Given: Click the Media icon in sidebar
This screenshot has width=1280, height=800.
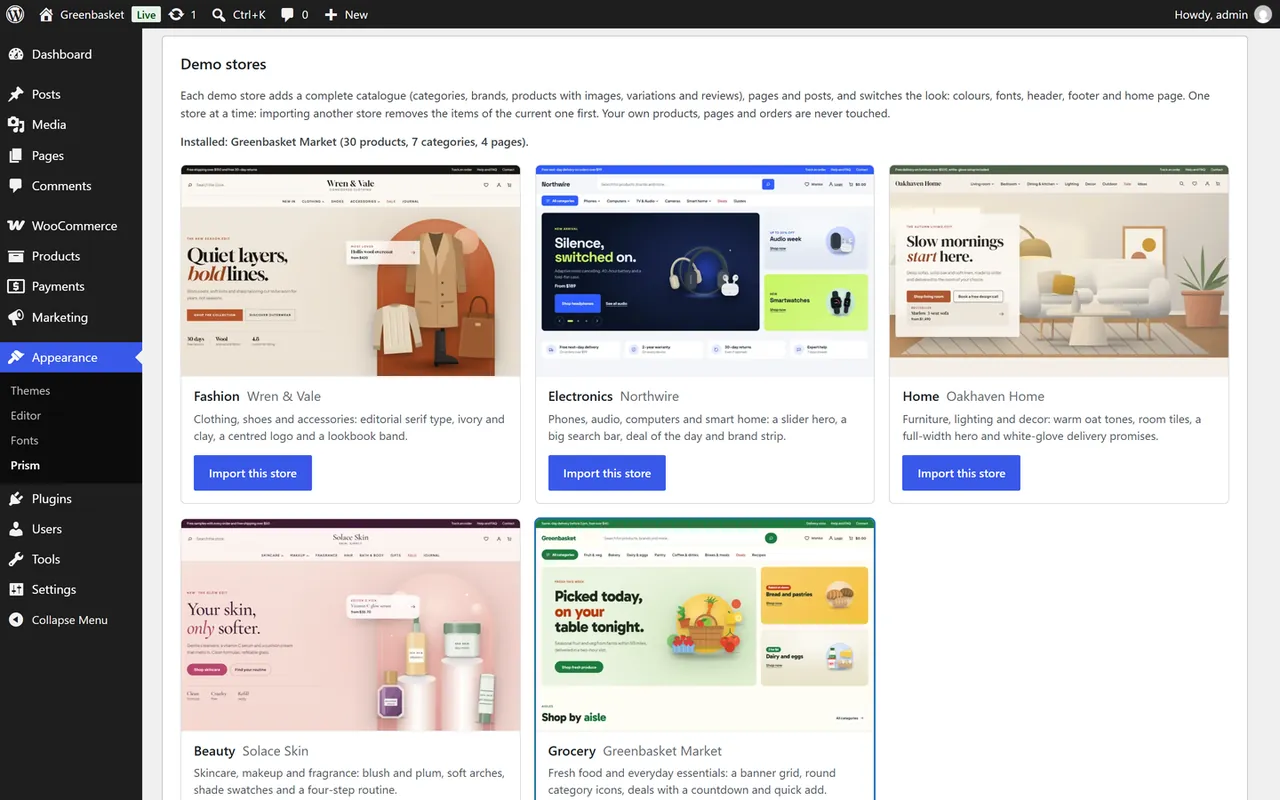Looking at the screenshot, I should coord(16,124).
